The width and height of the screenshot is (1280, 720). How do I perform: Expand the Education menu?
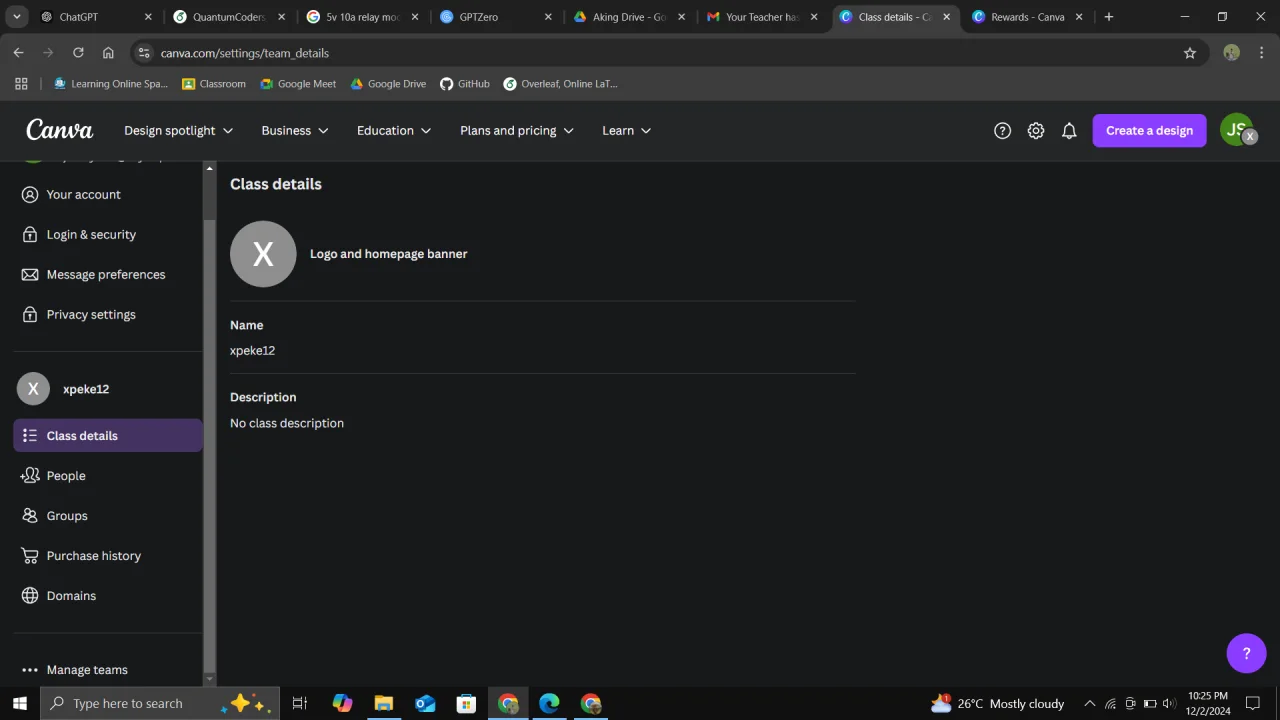click(x=394, y=131)
